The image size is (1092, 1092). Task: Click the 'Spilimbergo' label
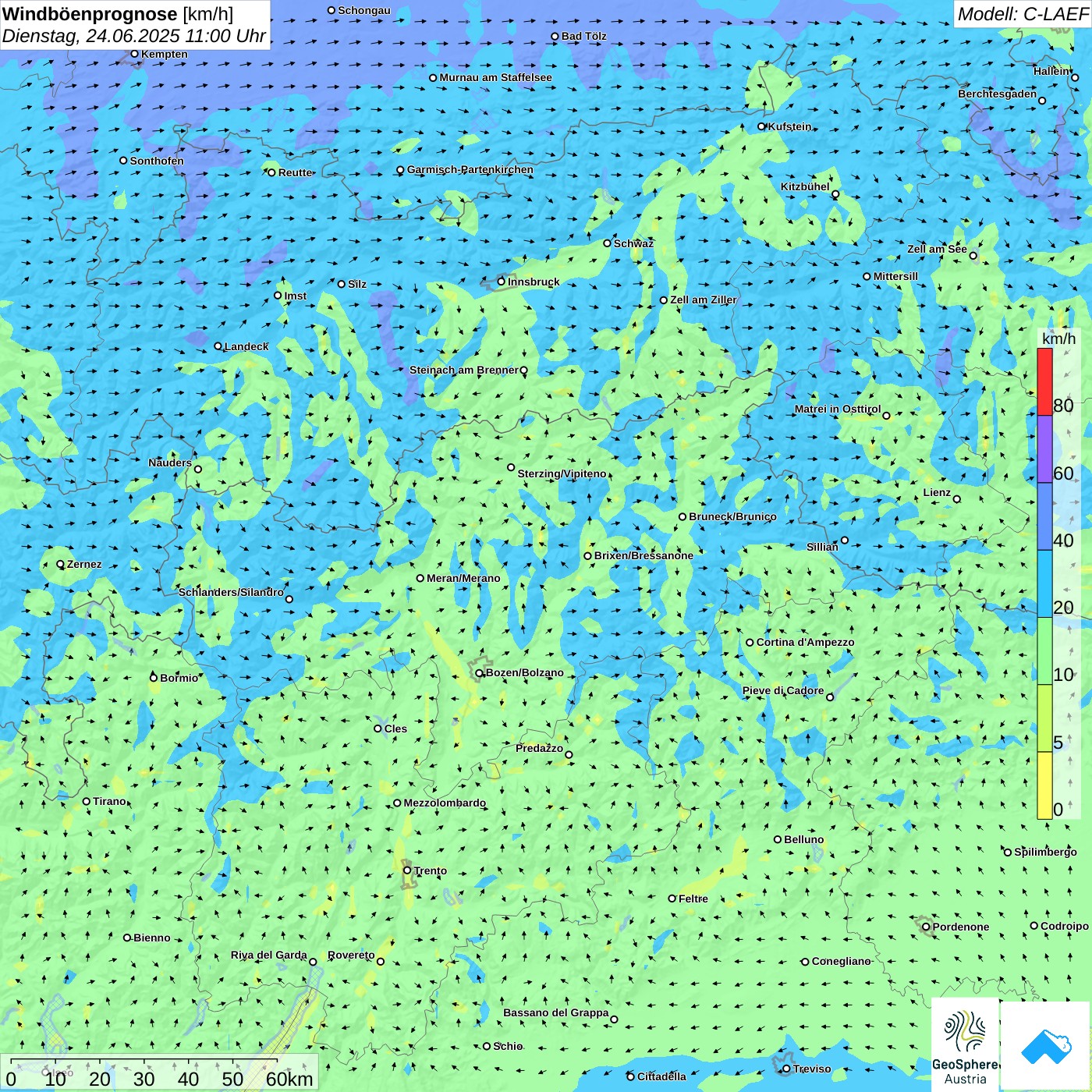point(1045,852)
